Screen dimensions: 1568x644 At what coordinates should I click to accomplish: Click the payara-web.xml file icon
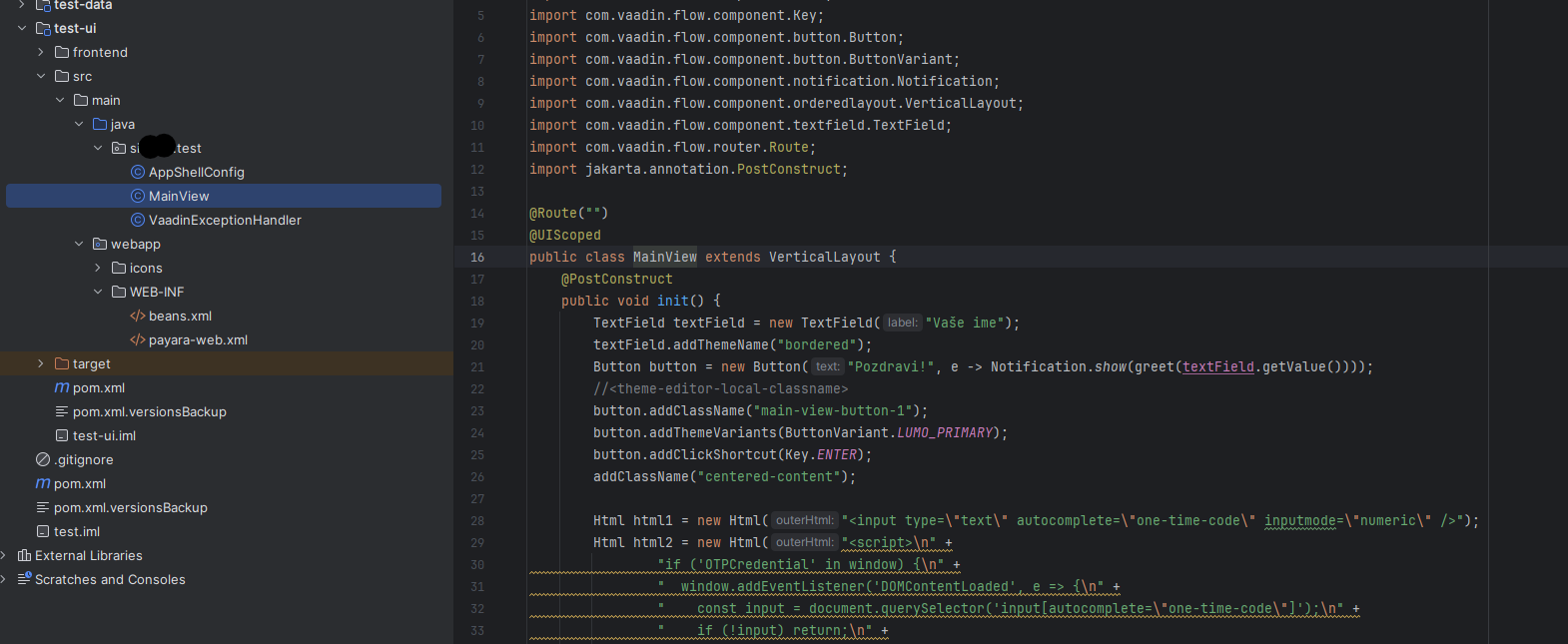tap(138, 340)
